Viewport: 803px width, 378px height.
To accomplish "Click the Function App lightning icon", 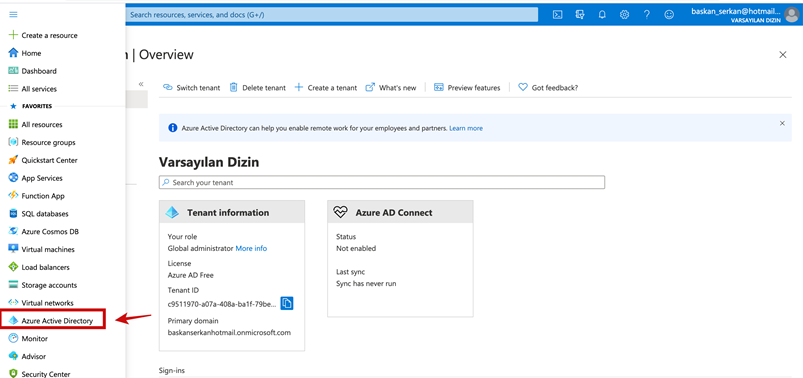I will [13, 196].
